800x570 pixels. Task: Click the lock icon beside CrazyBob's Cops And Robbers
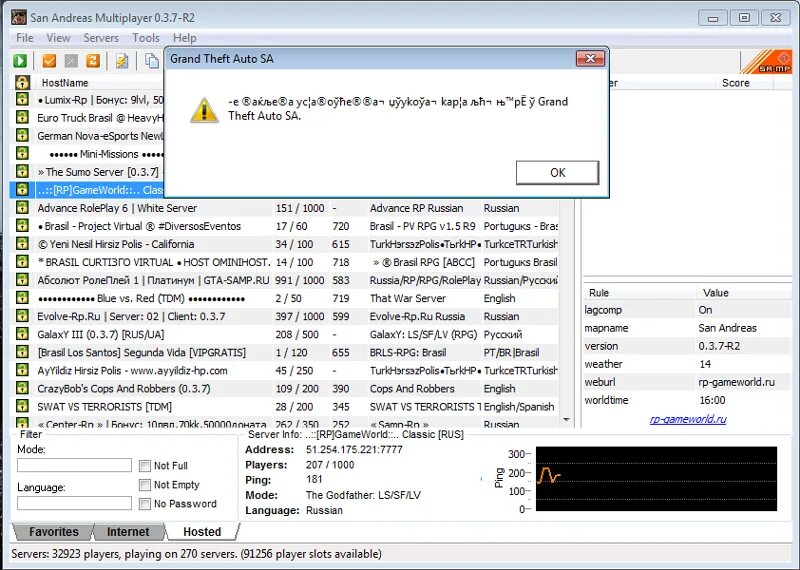coord(22,388)
